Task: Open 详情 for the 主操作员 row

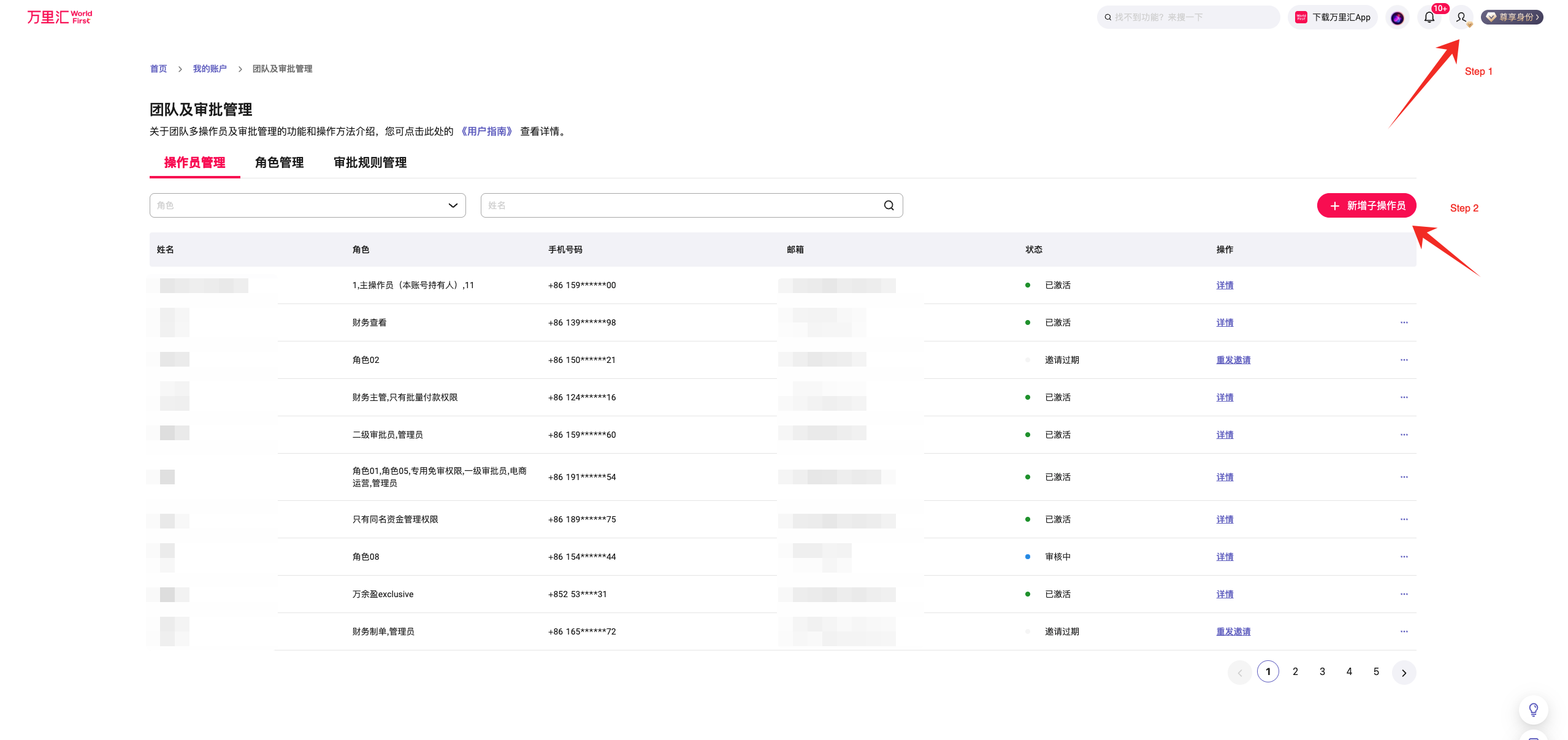Action: pos(1225,285)
